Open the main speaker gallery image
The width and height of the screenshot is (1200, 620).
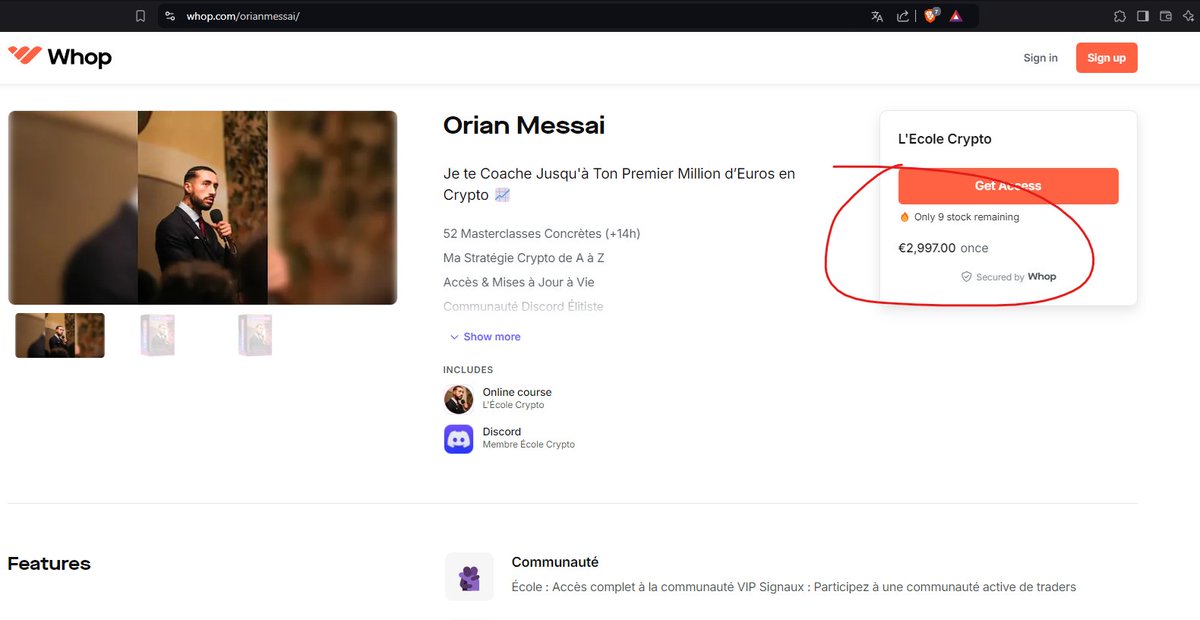click(x=203, y=207)
